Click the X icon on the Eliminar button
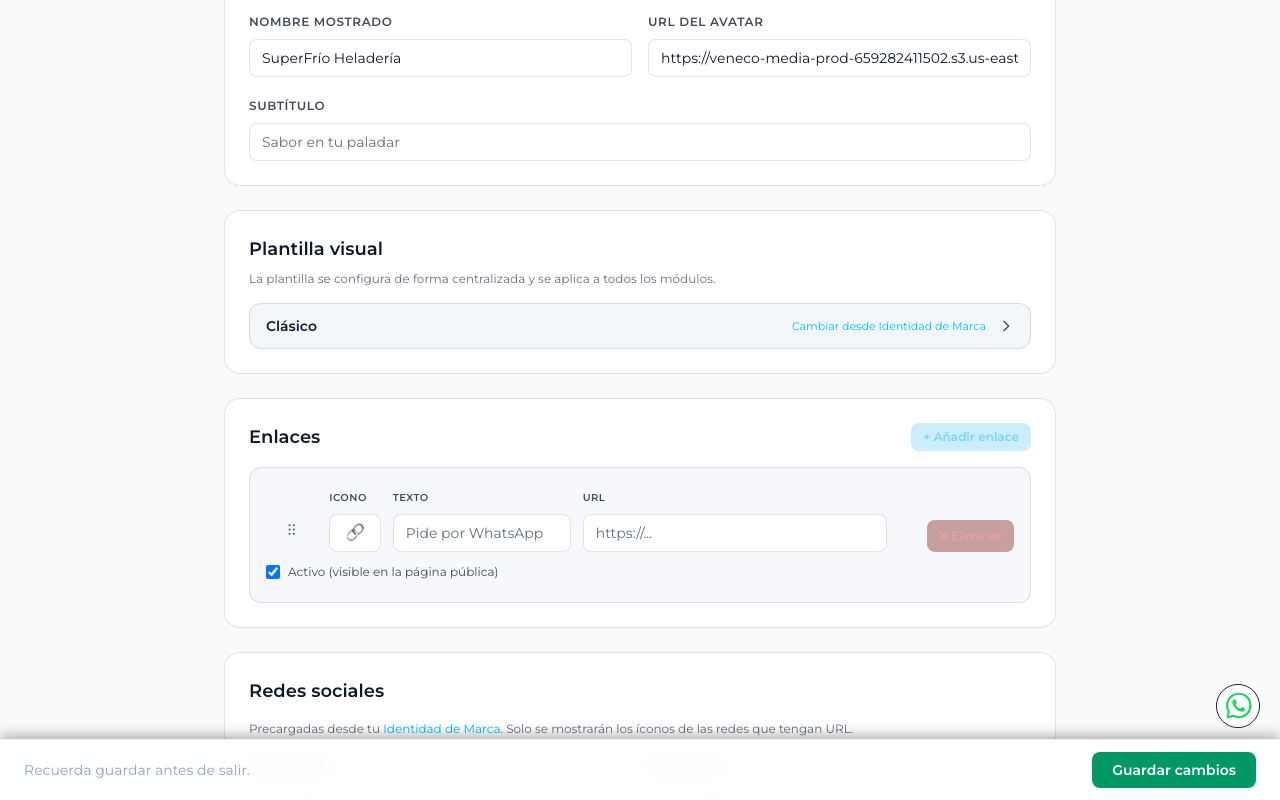 (943, 536)
